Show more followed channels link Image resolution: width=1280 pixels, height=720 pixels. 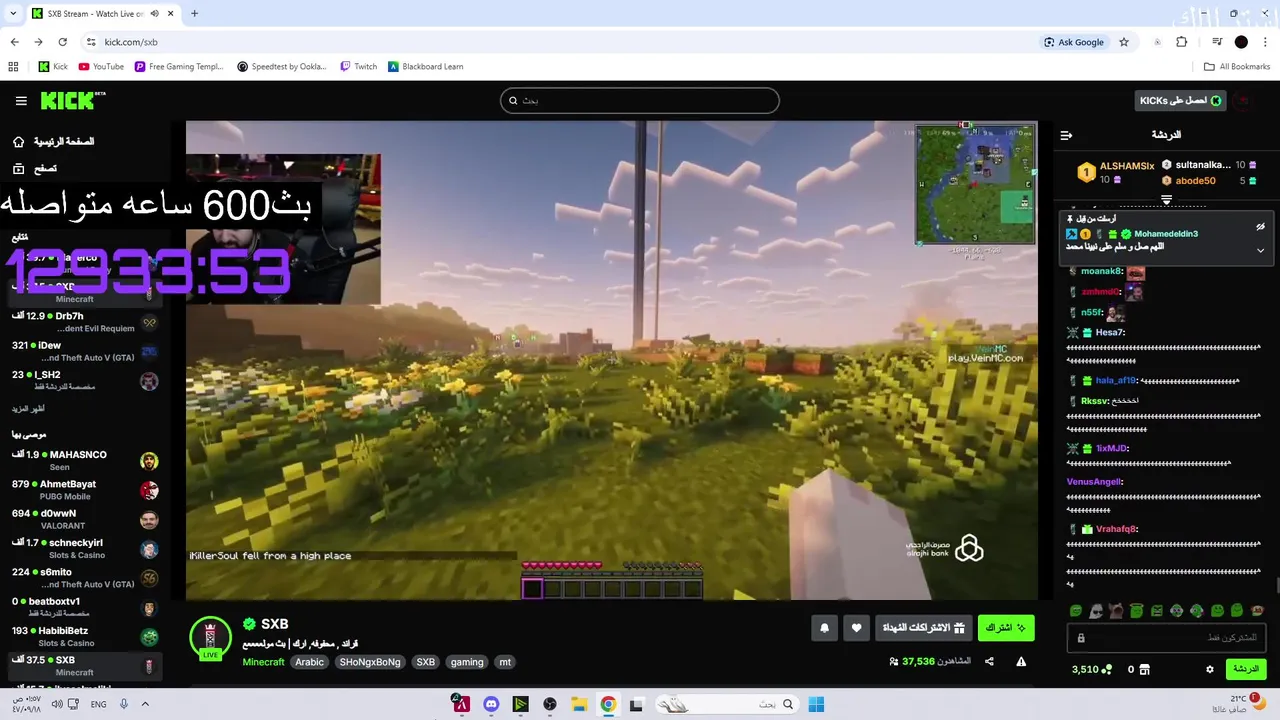point(28,409)
